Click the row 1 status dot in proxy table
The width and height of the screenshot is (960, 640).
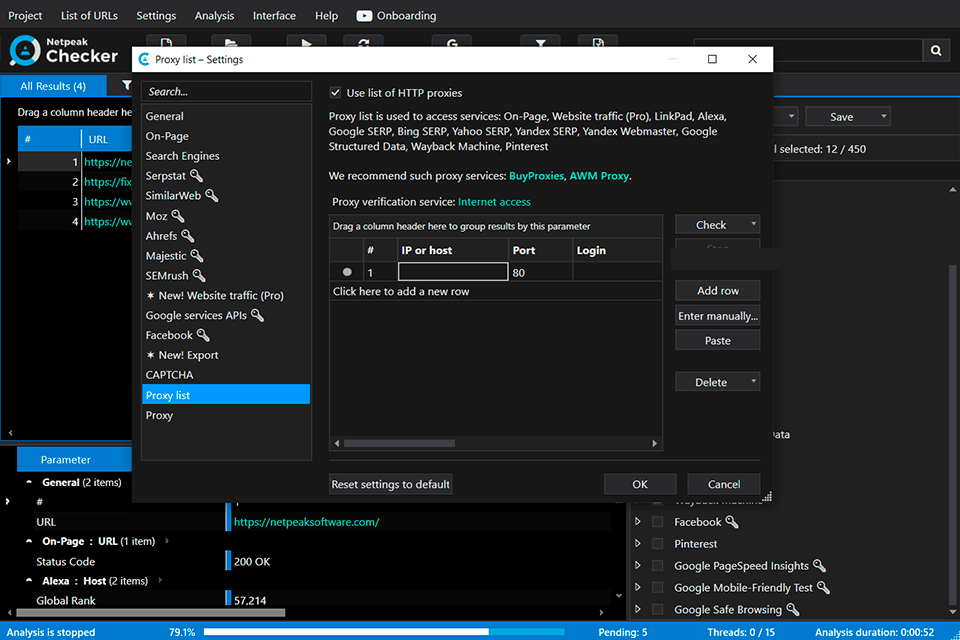pos(347,272)
